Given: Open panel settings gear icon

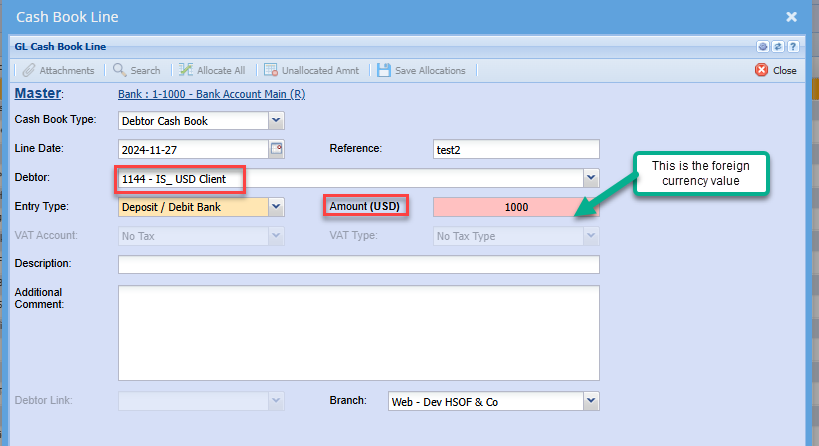Looking at the screenshot, I should pos(763,46).
